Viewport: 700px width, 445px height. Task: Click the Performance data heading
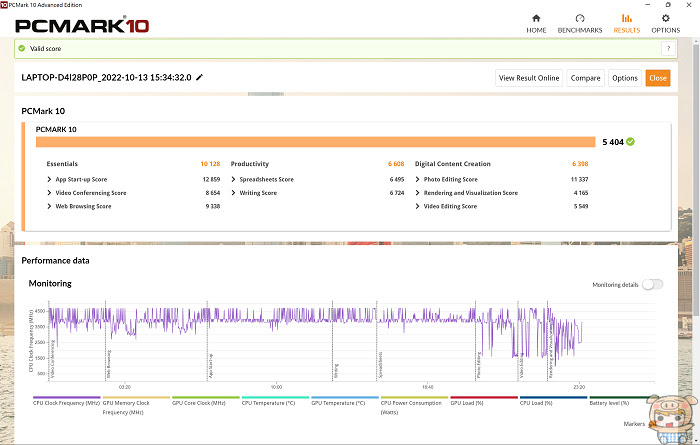tap(55, 260)
